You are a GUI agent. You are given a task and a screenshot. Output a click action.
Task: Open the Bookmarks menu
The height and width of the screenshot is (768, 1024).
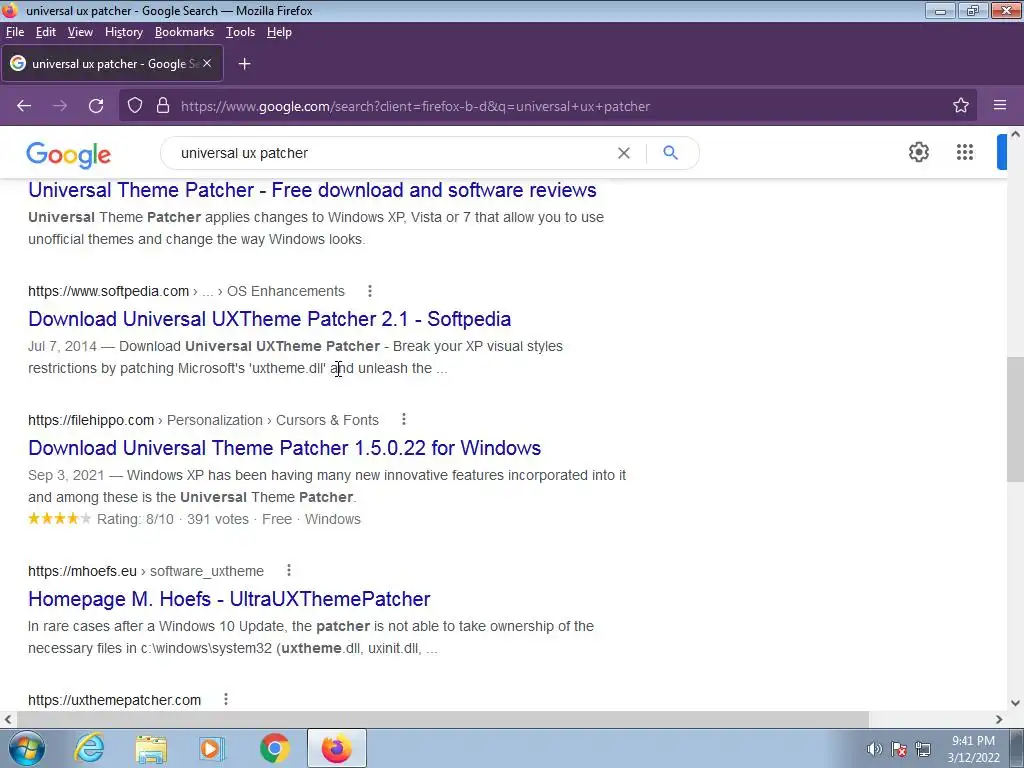coord(184,32)
